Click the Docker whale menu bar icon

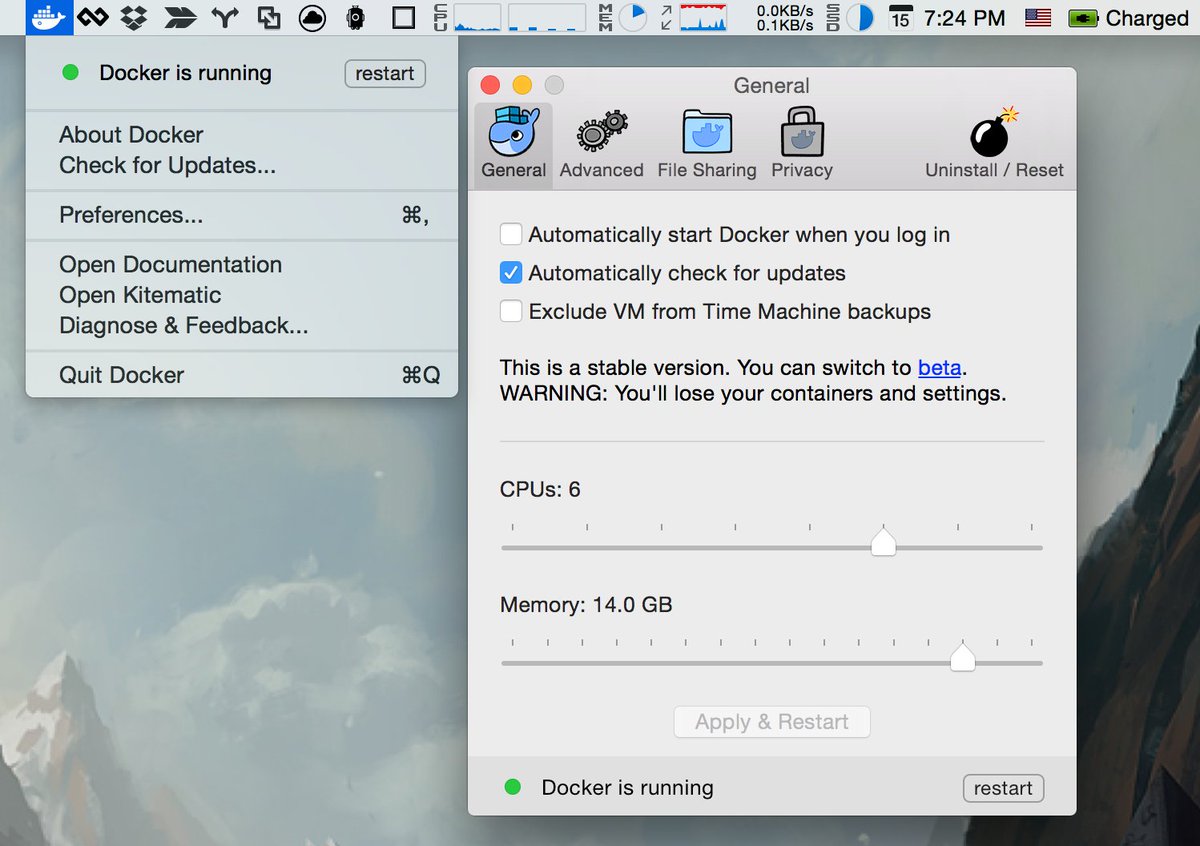[49, 17]
